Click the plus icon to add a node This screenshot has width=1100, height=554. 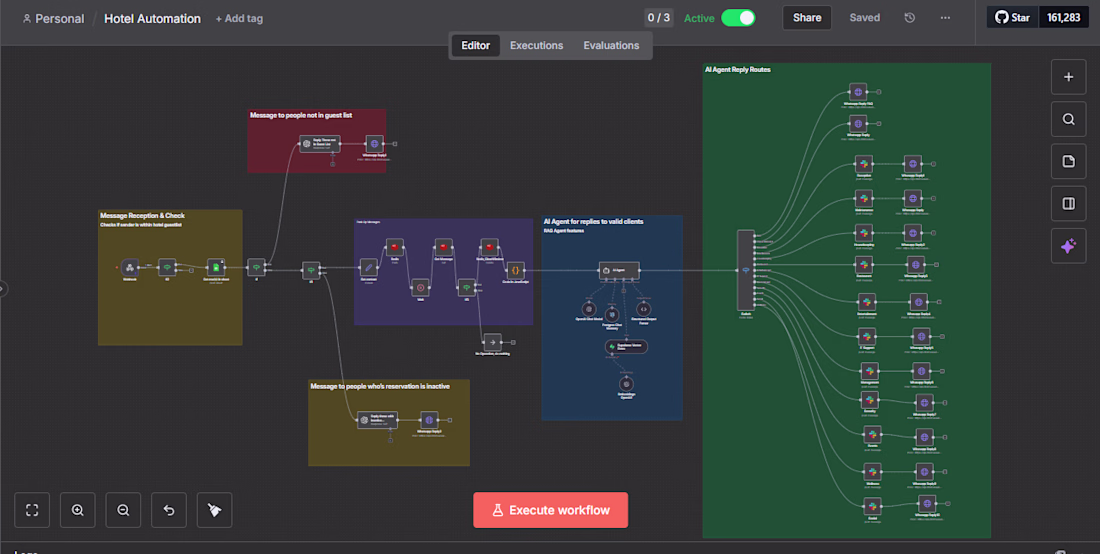(x=1068, y=77)
